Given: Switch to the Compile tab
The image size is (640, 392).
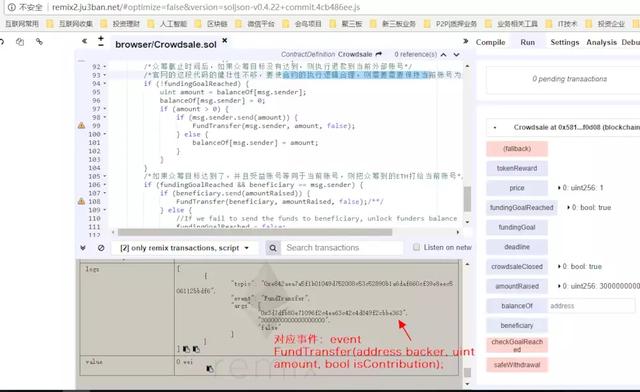Looking at the screenshot, I should pos(490,42).
